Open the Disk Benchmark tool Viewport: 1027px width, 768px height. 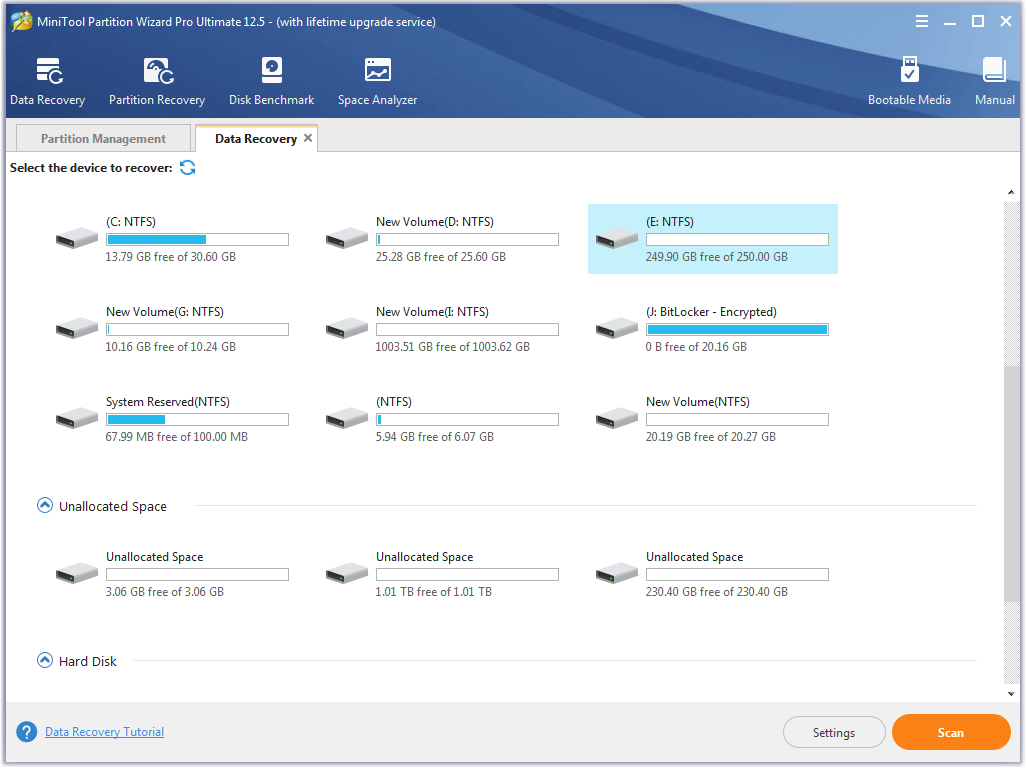[x=271, y=81]
